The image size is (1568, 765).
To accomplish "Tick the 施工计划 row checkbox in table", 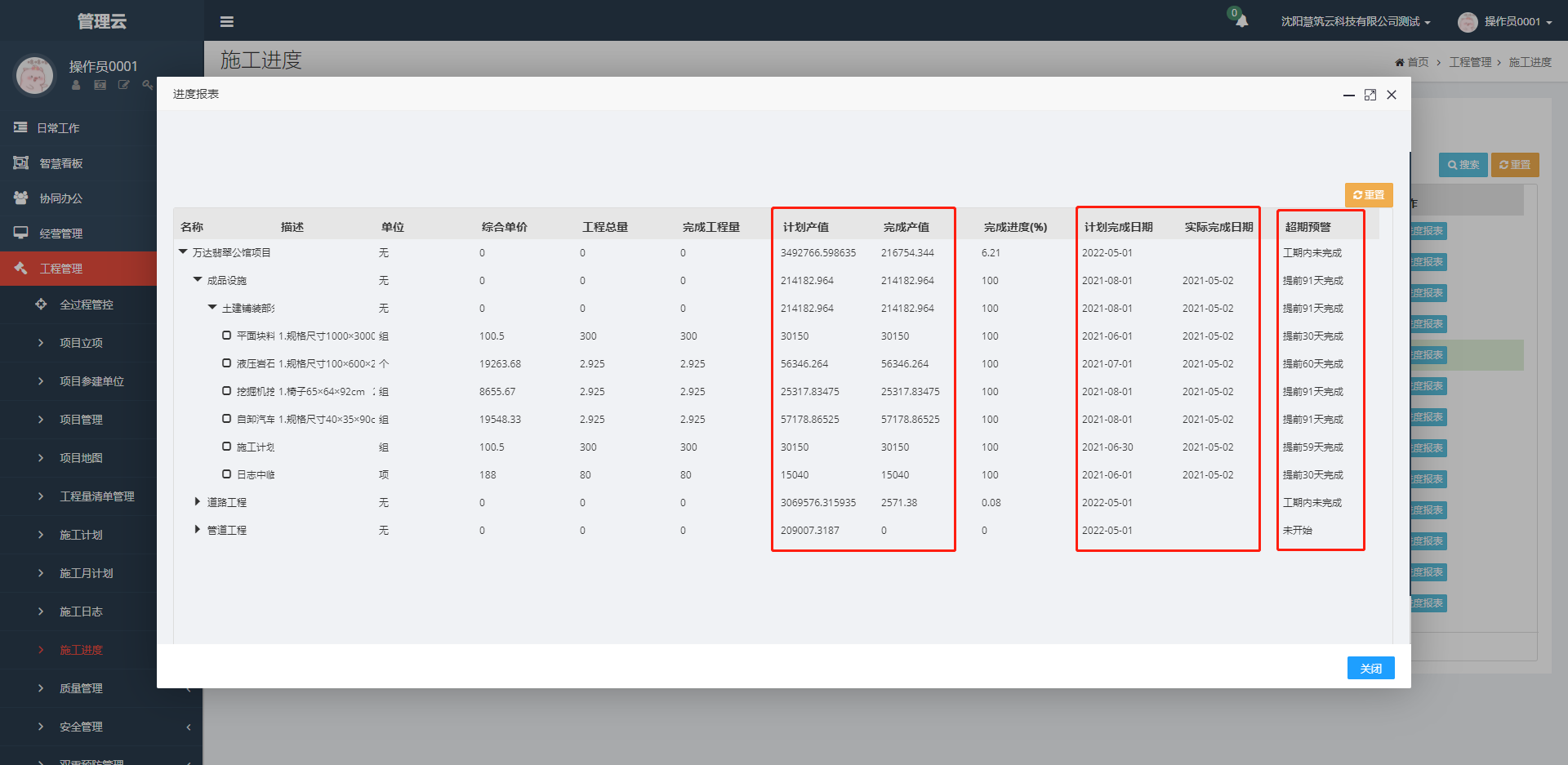I will click(226, 447).
